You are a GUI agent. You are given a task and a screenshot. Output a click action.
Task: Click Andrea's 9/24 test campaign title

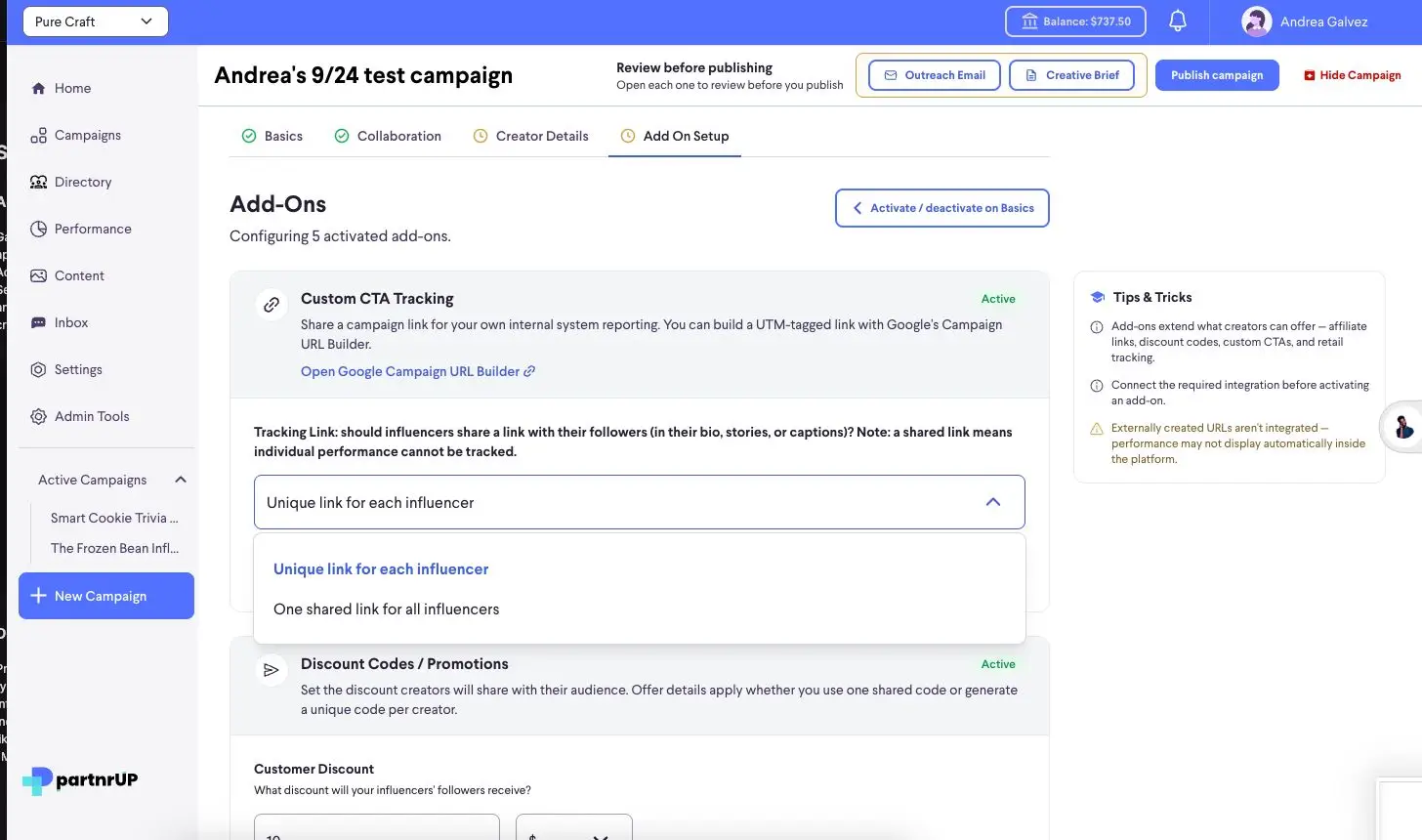click(x=363, y=75)
